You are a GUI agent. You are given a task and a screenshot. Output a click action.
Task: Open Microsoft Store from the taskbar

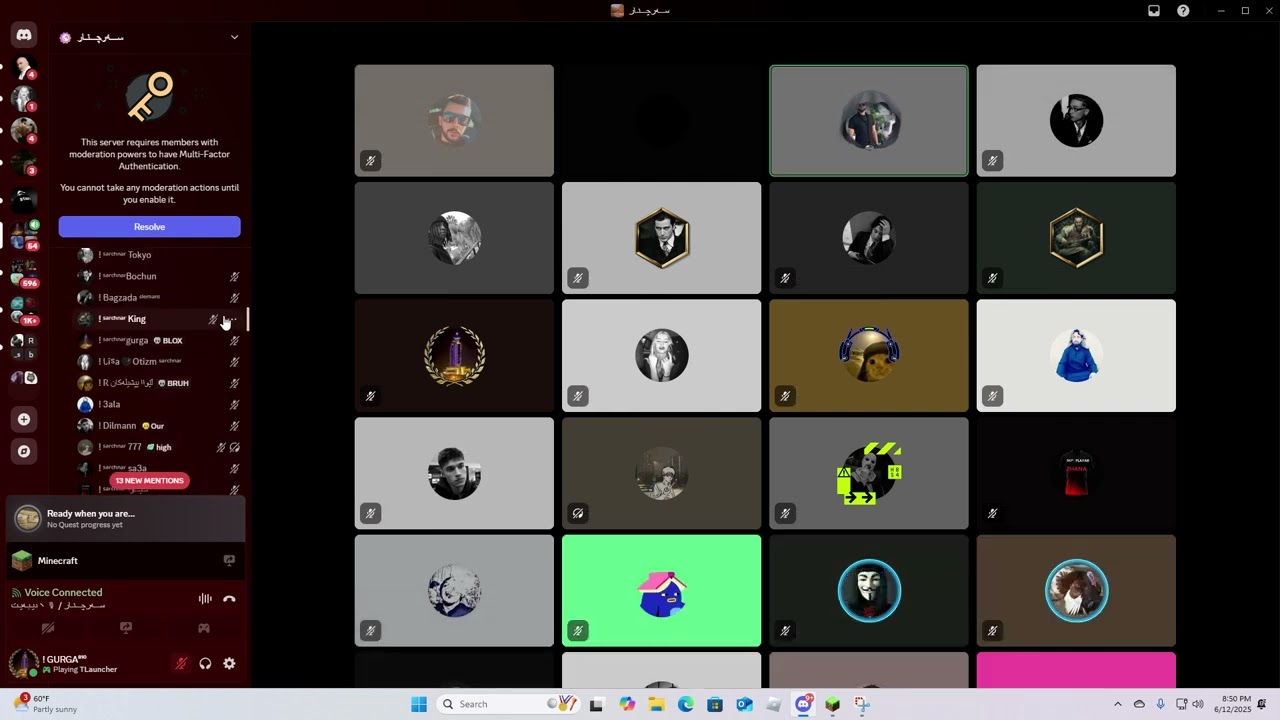pos(715,704)
